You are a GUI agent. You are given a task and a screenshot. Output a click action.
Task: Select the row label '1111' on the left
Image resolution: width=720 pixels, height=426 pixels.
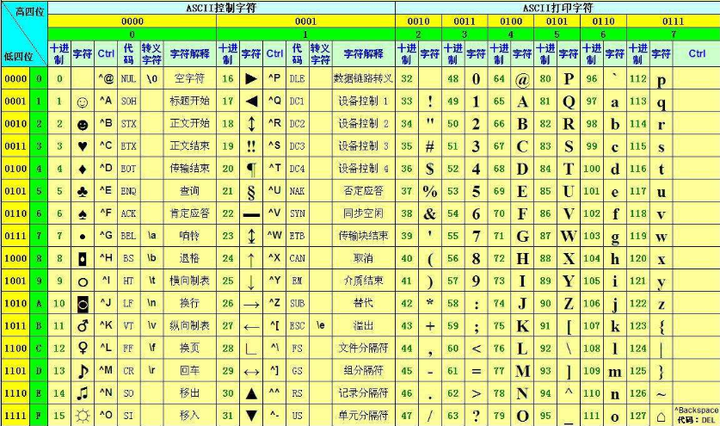point(16,416)
